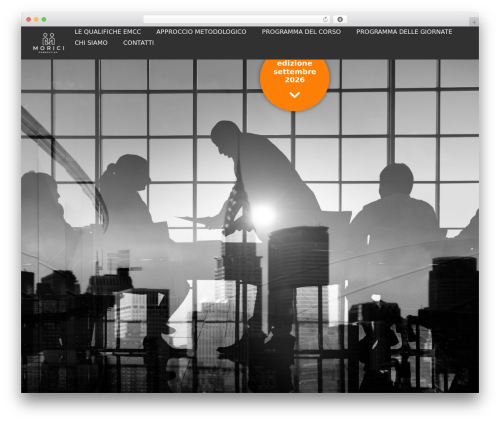Click the Morici Consulting logo
This screenshot has height=423, width=500.
(49, 43)
